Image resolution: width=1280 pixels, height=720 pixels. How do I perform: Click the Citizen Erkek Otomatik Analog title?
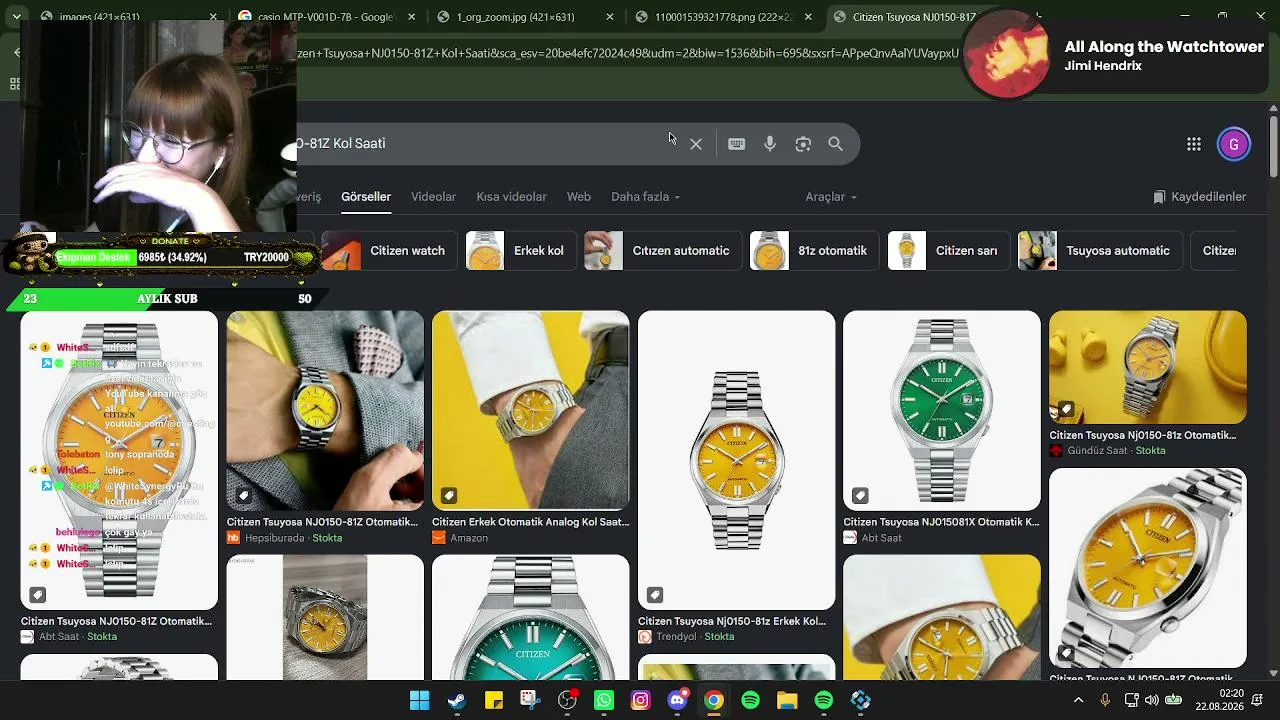pyautogui.click(x=530, y=522)
